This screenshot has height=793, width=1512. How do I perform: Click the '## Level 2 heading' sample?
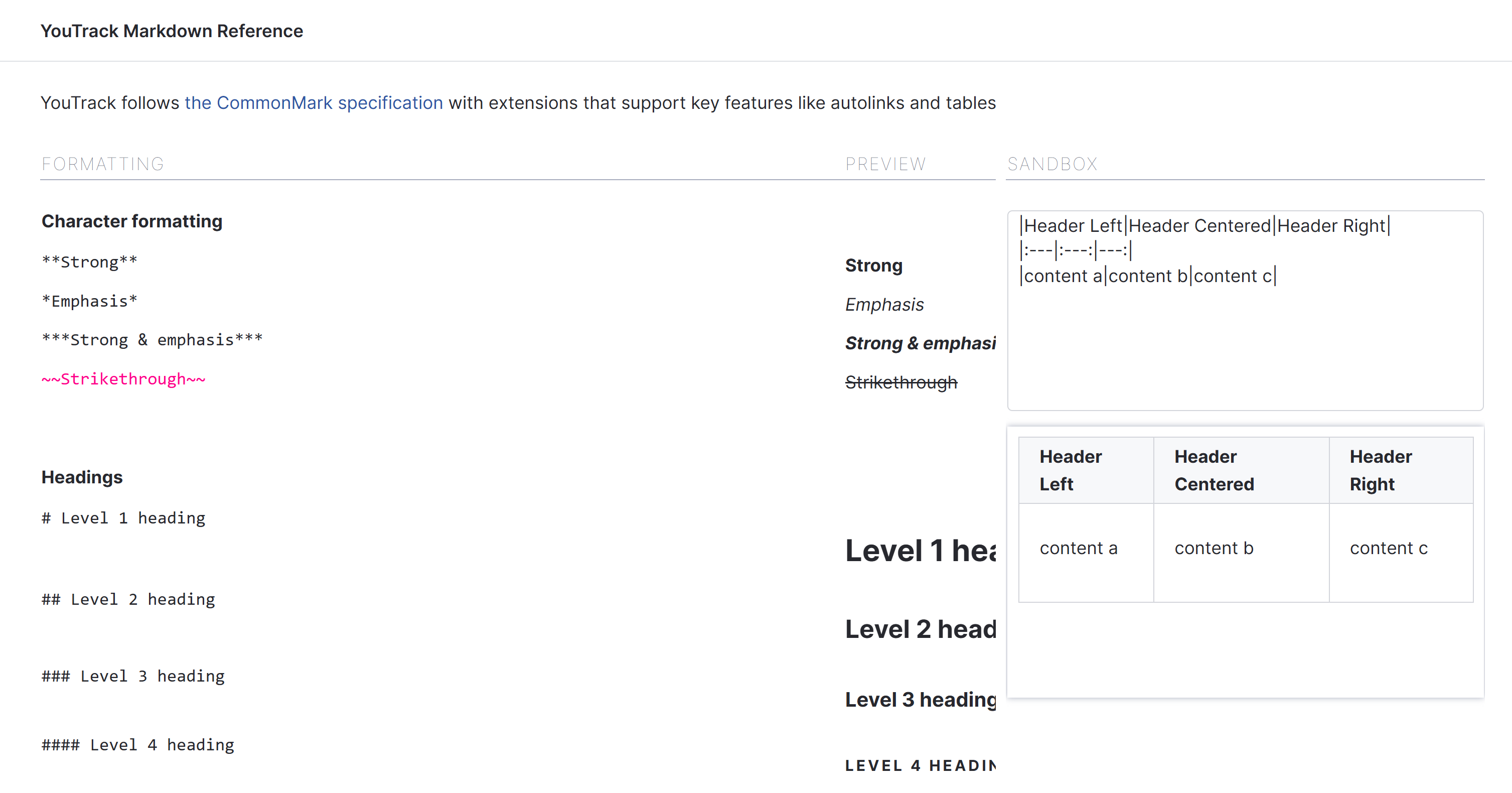(128, 599)
